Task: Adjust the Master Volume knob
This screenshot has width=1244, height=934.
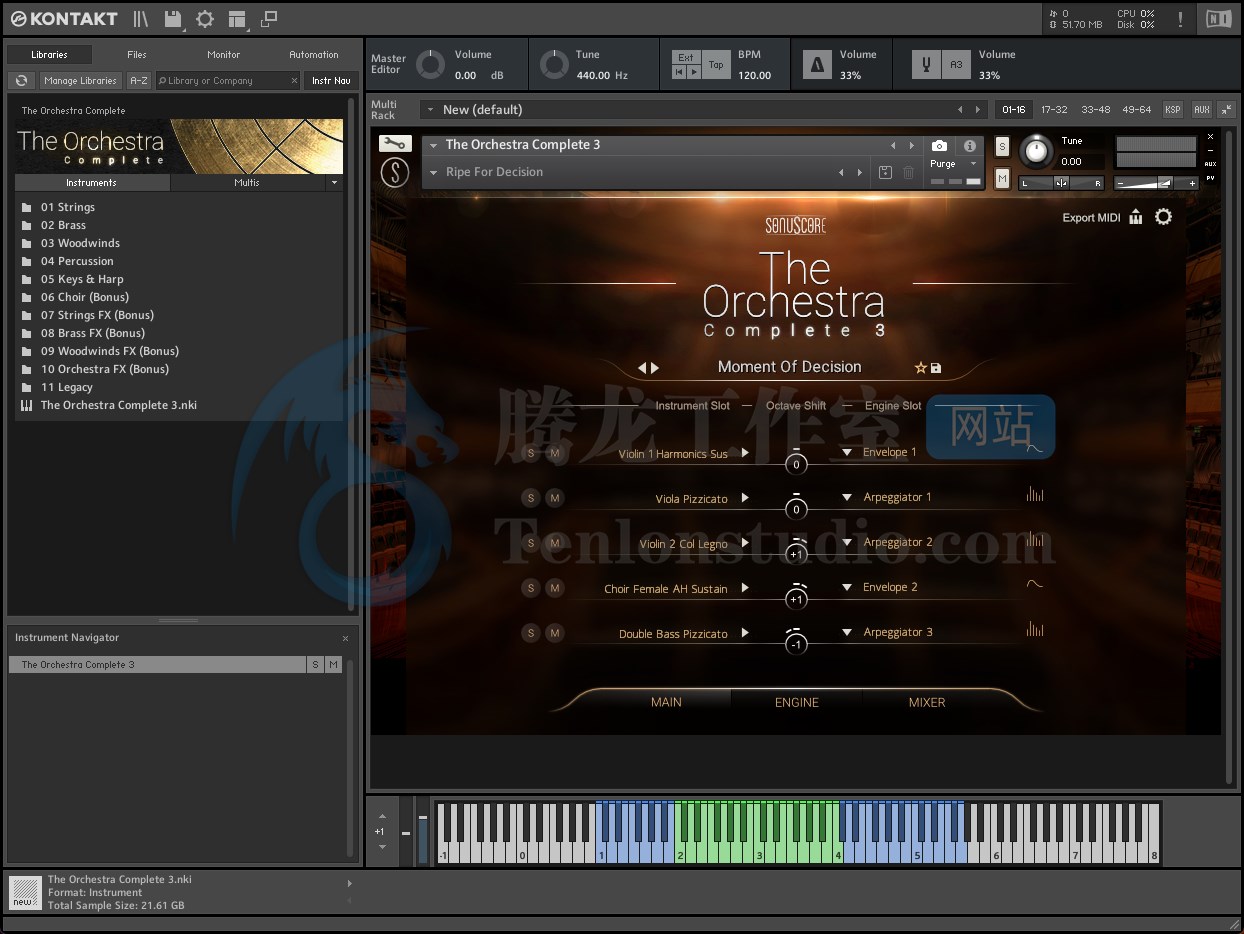Action: pos(430,65)
